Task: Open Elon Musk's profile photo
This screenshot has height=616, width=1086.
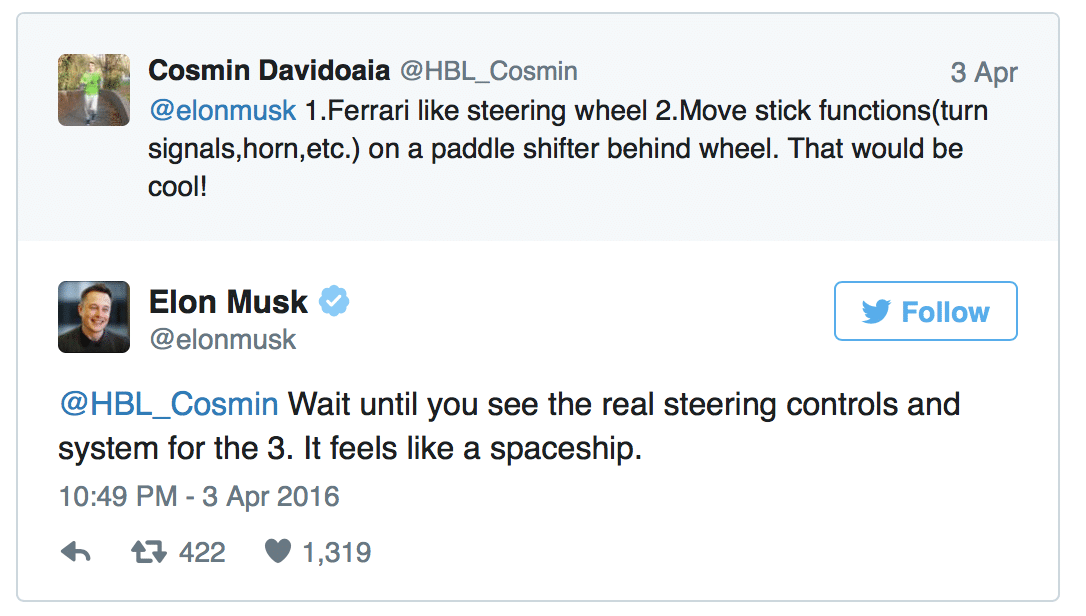Action: click(x=94, y=317)
